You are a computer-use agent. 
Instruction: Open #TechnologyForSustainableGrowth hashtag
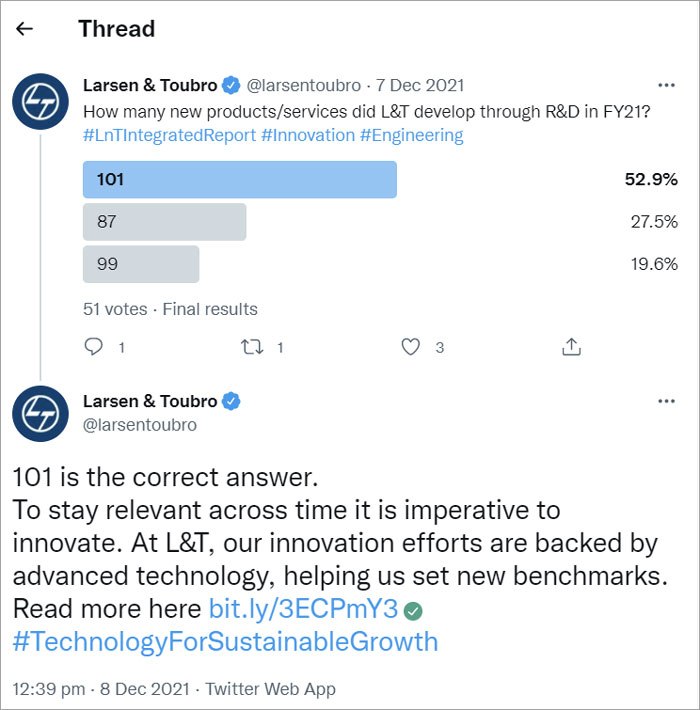click(x=225, y=642)
